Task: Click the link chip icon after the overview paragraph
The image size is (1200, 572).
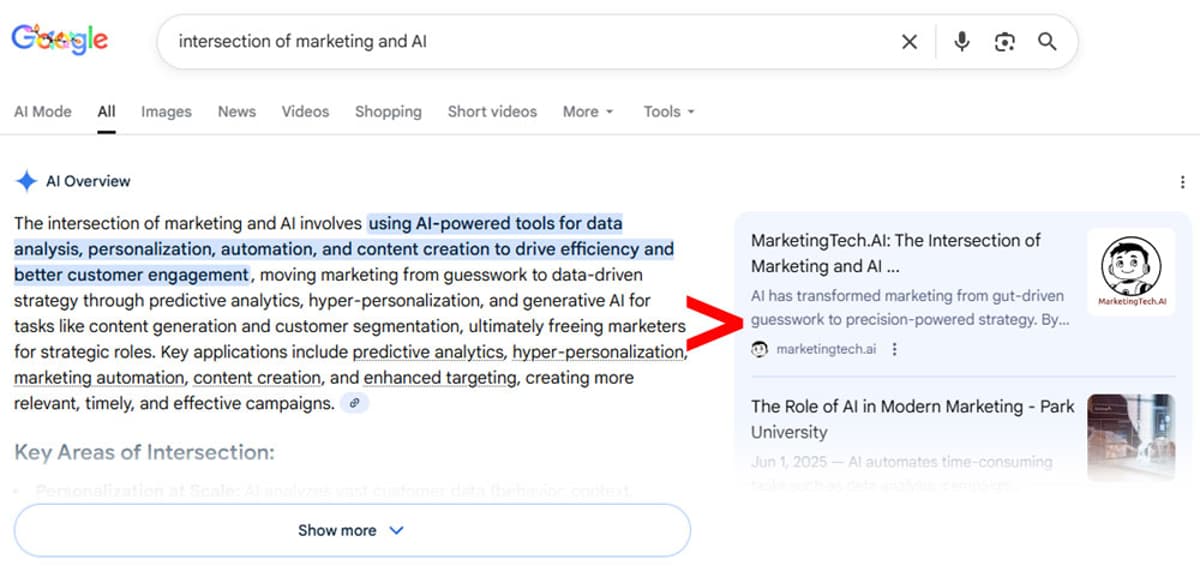Action: click(354, 404)
